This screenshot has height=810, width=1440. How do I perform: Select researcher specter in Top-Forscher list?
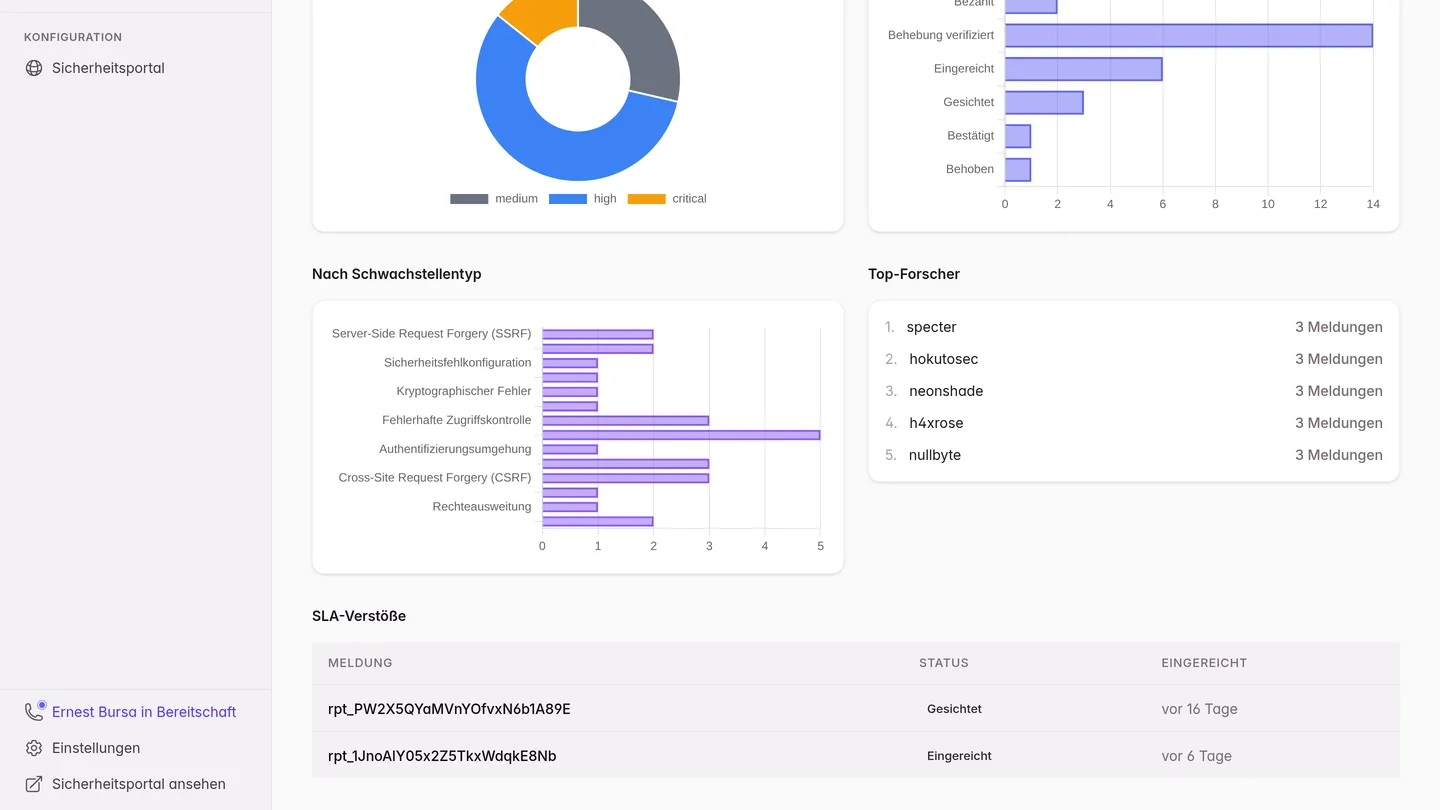click(932, 327)
